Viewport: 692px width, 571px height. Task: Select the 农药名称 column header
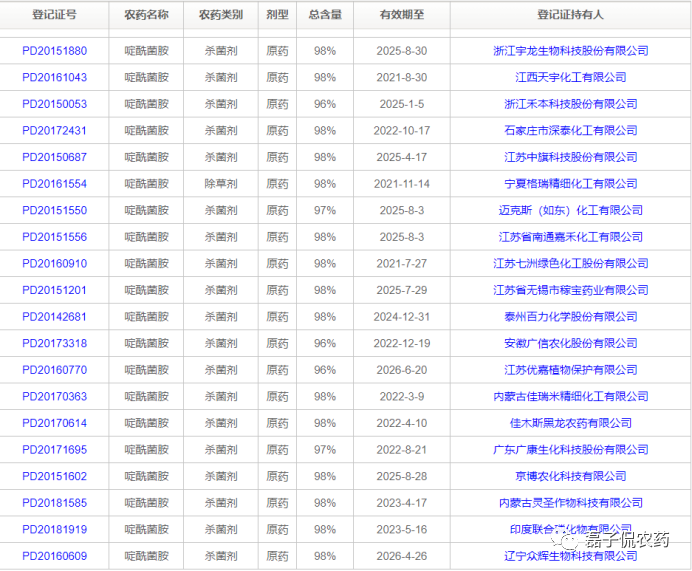(x=146, y=15)
